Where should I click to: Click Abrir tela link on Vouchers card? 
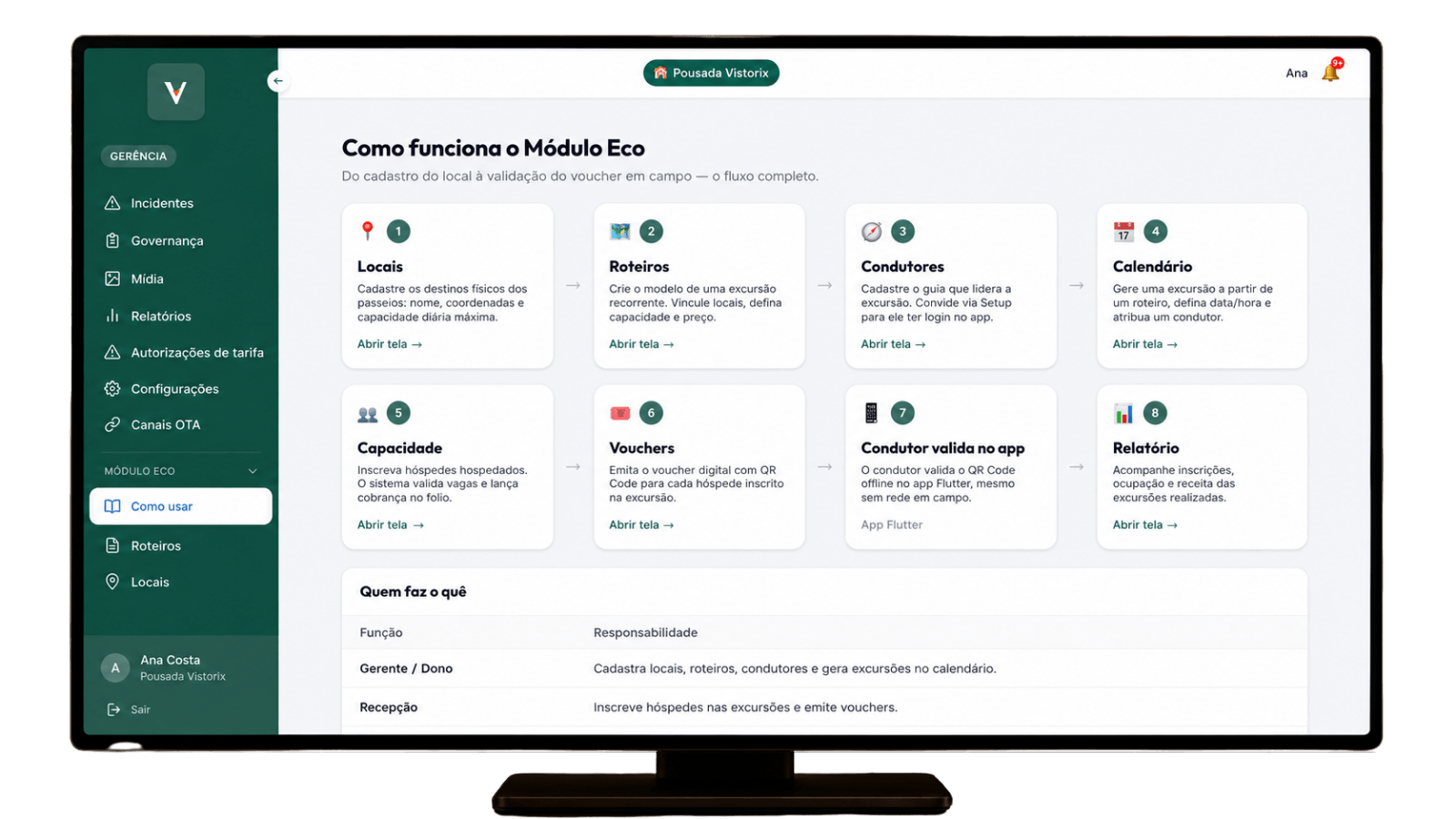[642, 525]
